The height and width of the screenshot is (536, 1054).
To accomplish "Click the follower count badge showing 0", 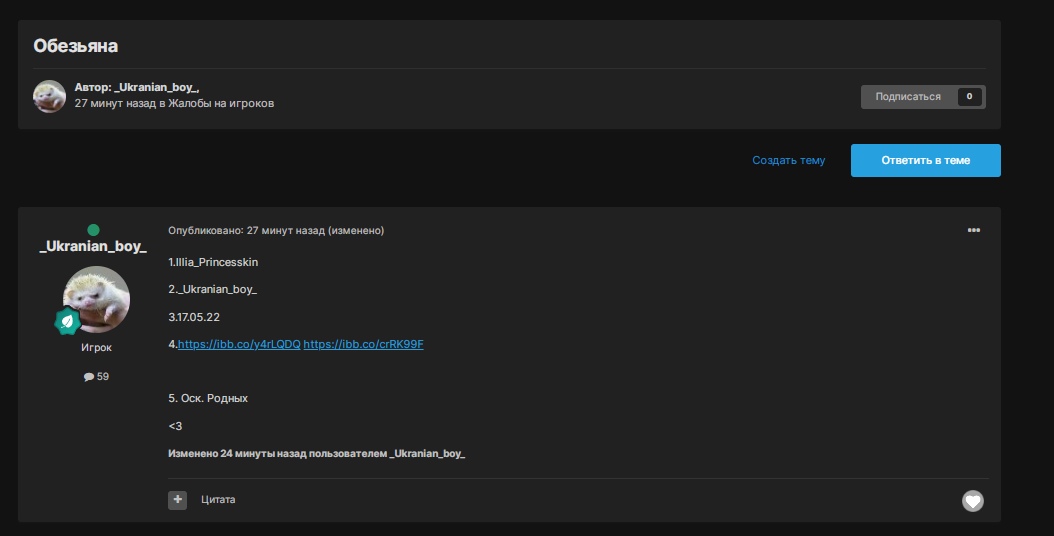I will [969, 97].
